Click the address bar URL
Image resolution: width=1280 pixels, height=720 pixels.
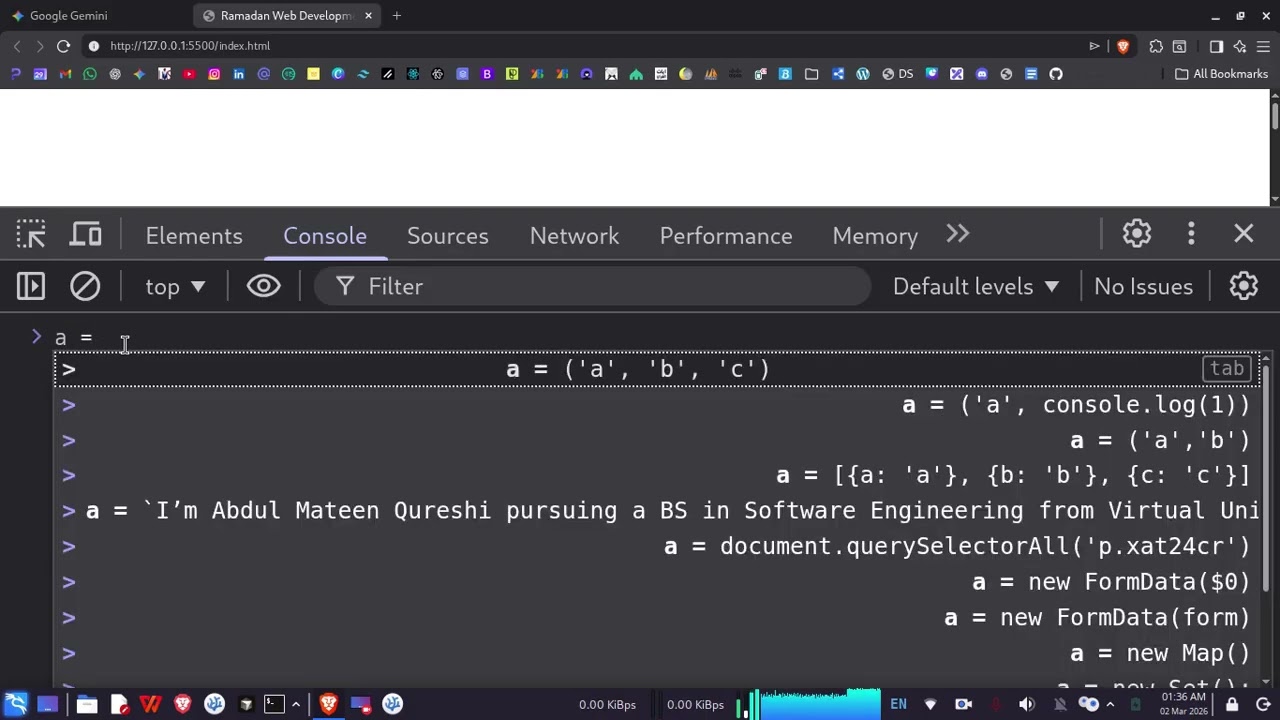coord(190,46)
